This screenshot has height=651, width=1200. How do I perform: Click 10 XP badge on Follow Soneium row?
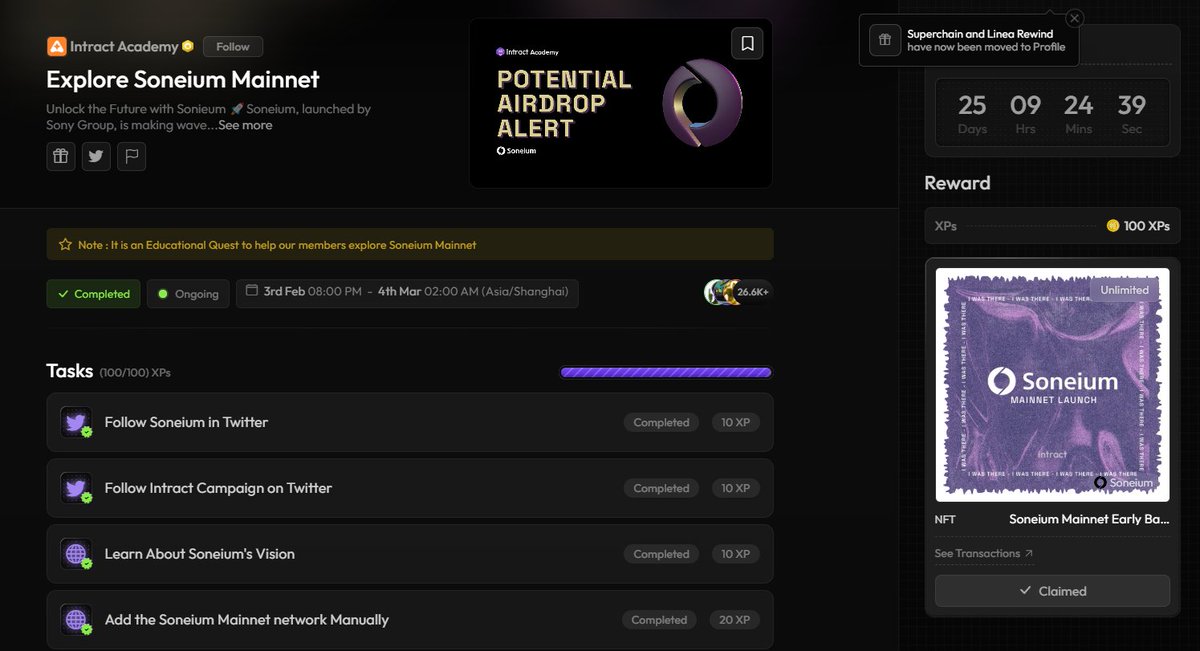(735, 422)
